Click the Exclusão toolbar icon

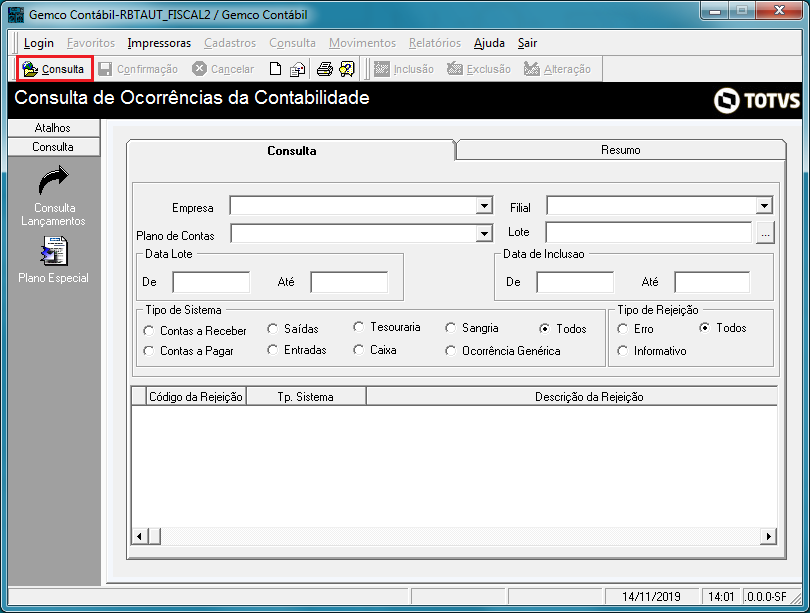[455, 69]
